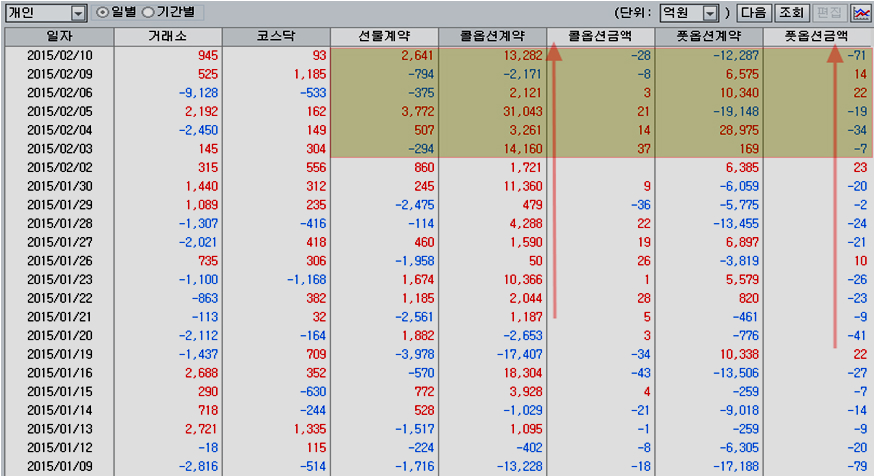This screenshot has width=874, height=476.
Task: Click the 다음 button
Action: (755, 13)
